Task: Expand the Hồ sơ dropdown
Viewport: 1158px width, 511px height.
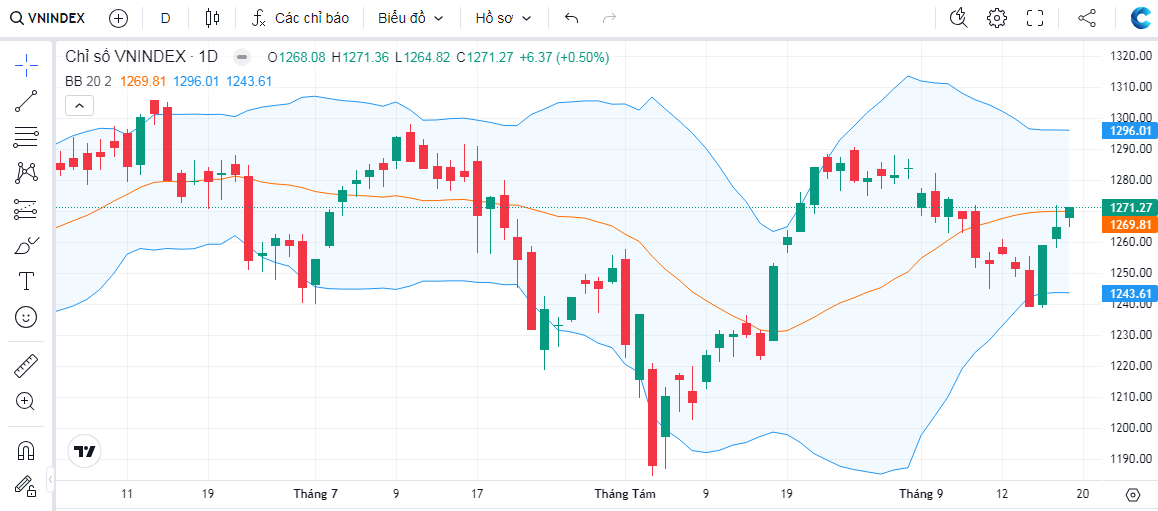Action: point(503,18)
